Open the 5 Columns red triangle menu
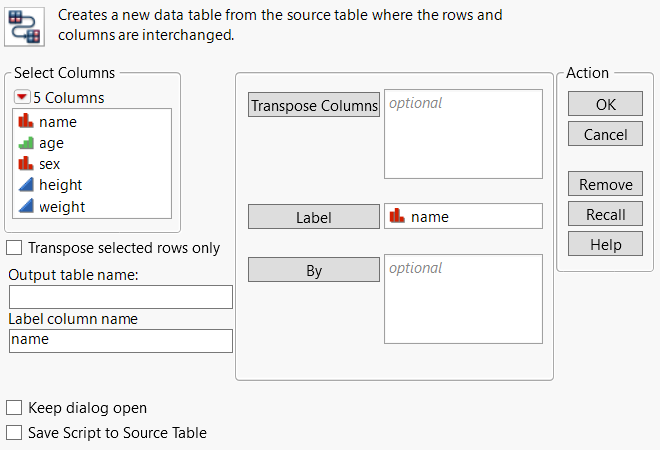This screenshot has width=660, height=450. point(22,98)
